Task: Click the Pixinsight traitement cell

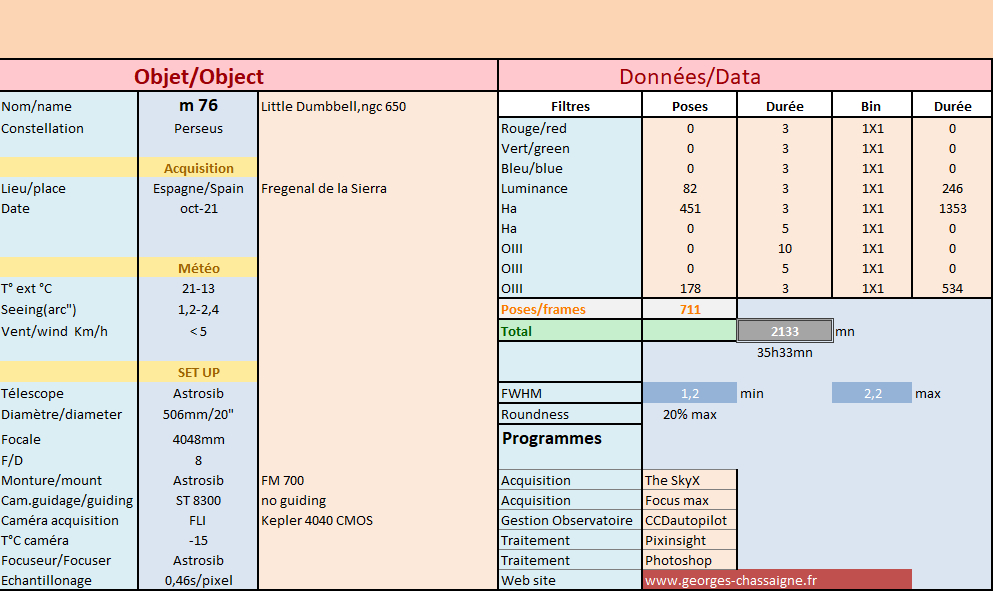Action: (x=690, y=540)
